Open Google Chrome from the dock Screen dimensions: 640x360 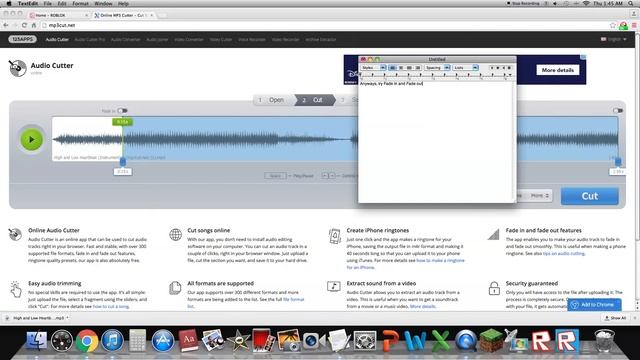click(87, 340)
